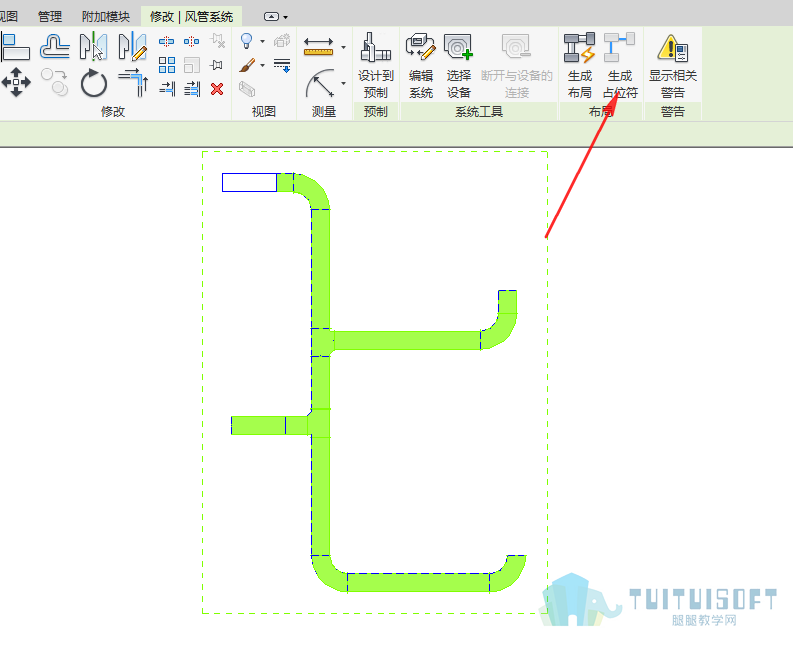The width and height of the screenshot is (793, 652).
Task: Click the grayed-out selection box icon
Action: (247, 89)
